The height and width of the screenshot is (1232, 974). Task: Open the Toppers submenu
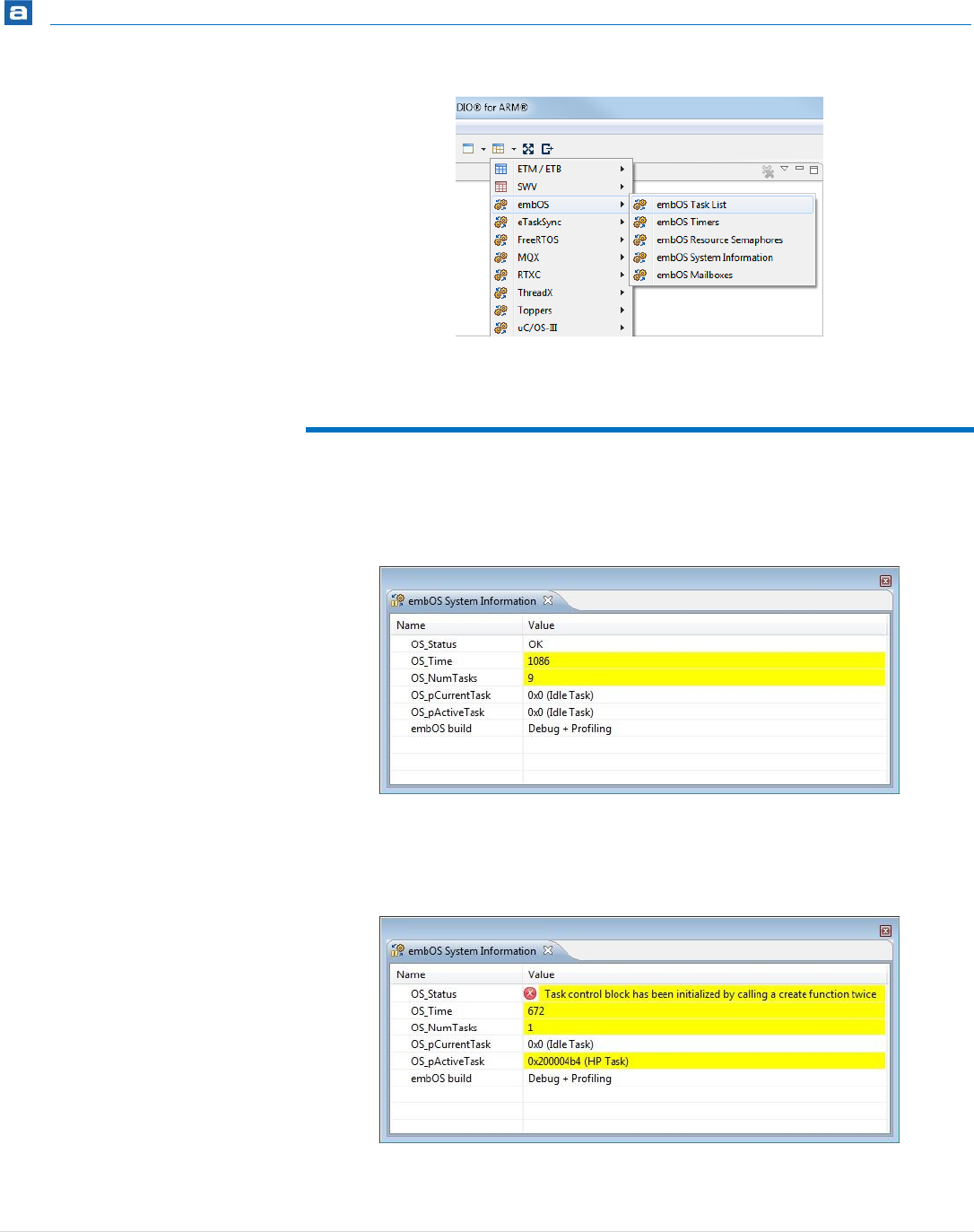click(561, 310)
